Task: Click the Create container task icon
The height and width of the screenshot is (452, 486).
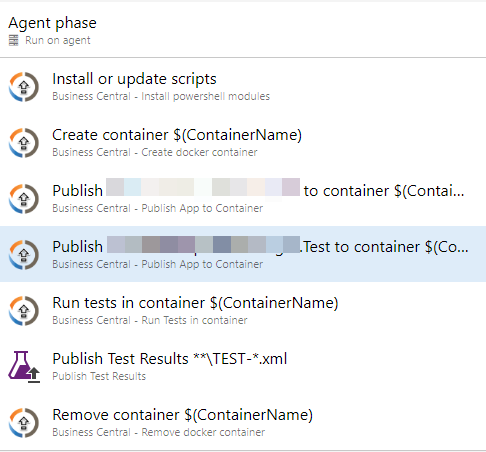Action: tap(24, 143)
